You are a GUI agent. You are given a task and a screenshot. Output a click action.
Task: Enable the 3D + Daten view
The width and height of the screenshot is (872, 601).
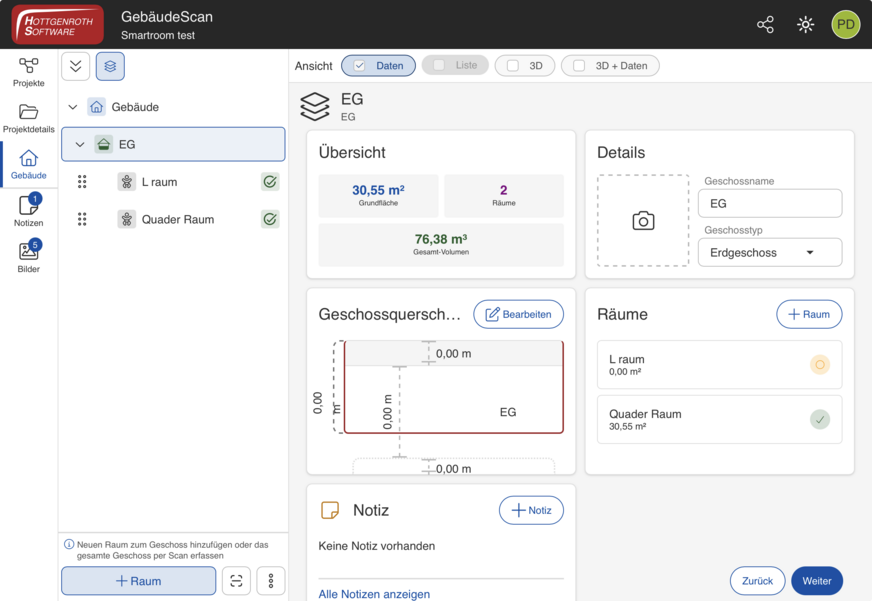click(610, 66)
